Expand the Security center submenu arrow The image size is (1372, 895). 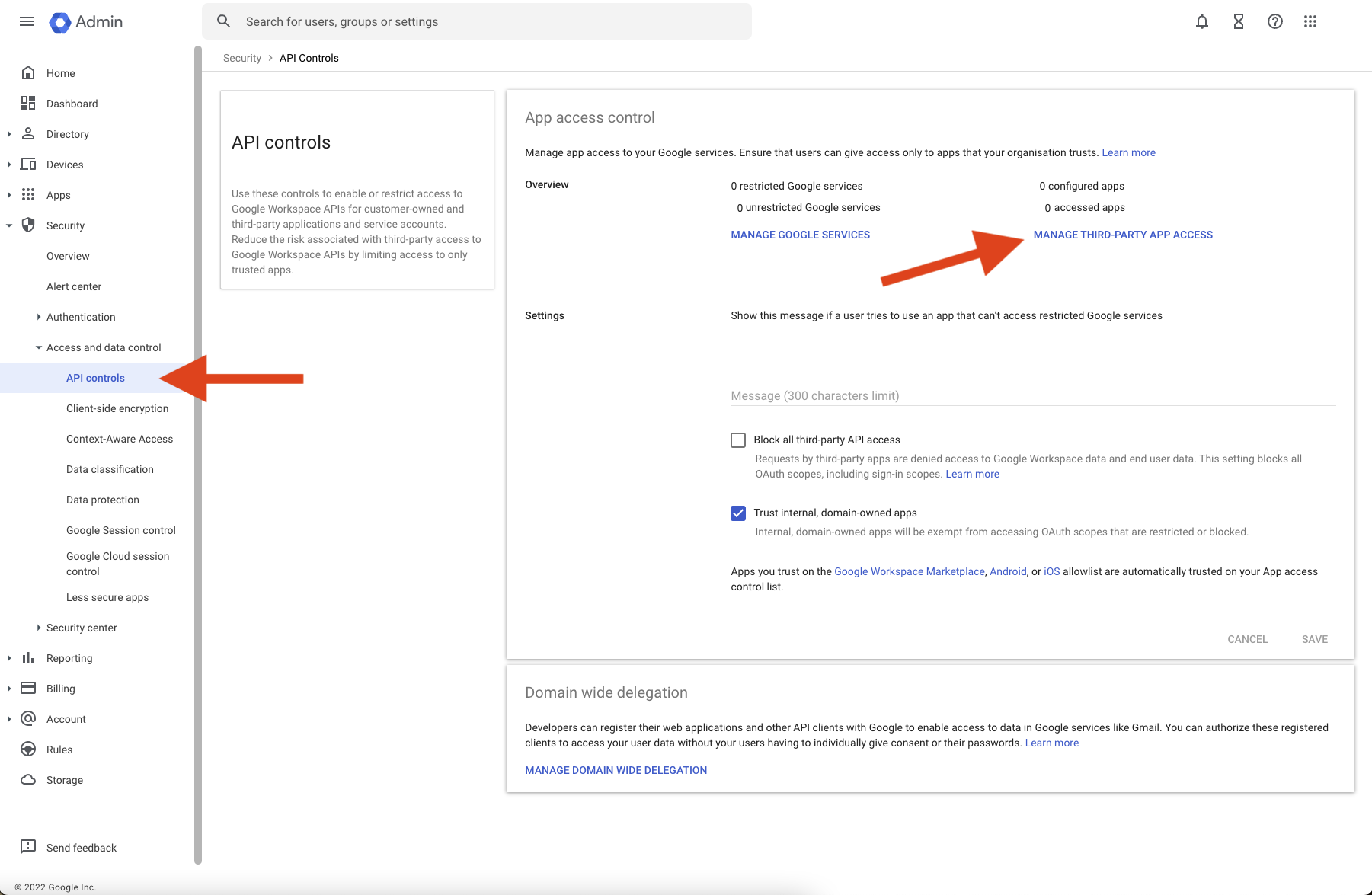38,628
